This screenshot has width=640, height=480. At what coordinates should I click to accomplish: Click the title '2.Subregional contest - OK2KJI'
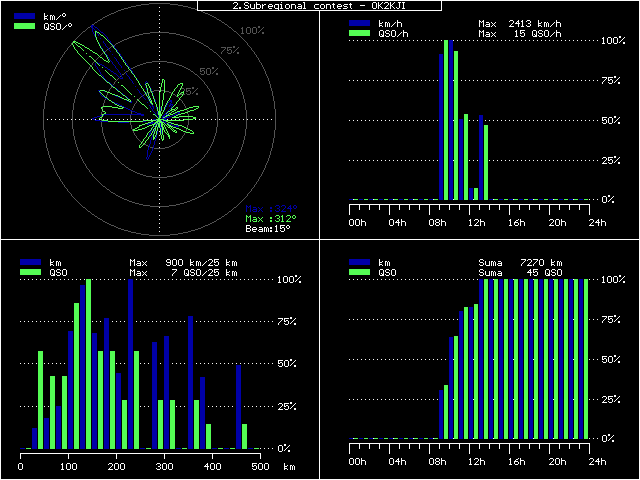(319, 6)
